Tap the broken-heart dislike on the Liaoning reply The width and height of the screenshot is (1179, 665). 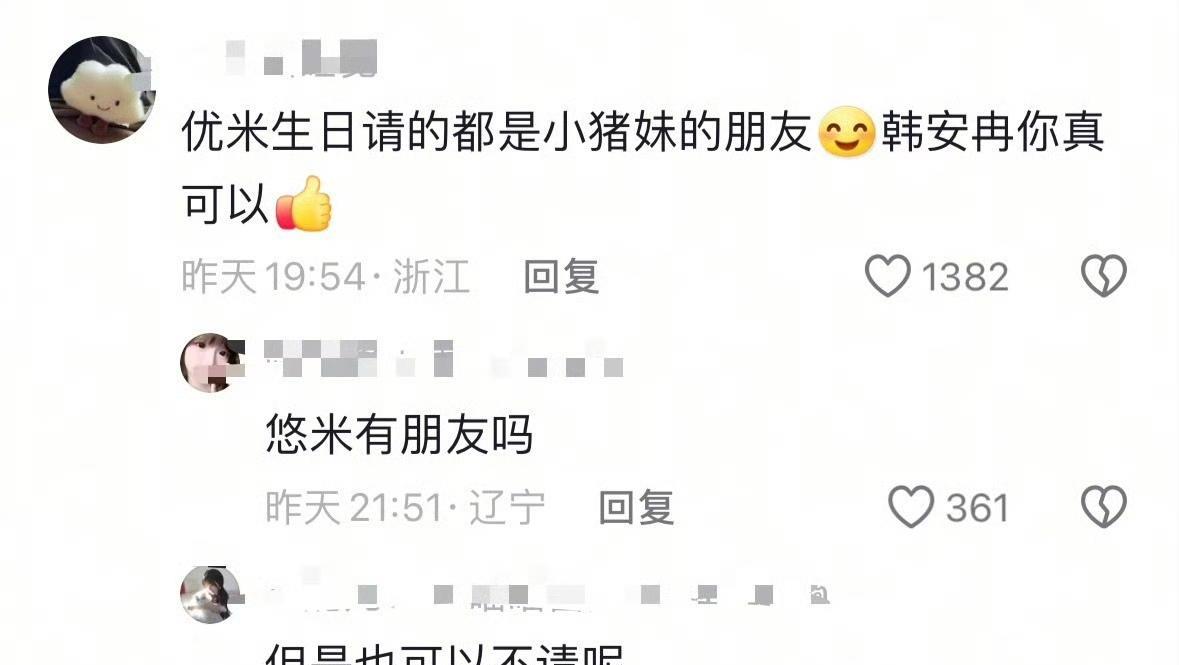point(1104,506)
